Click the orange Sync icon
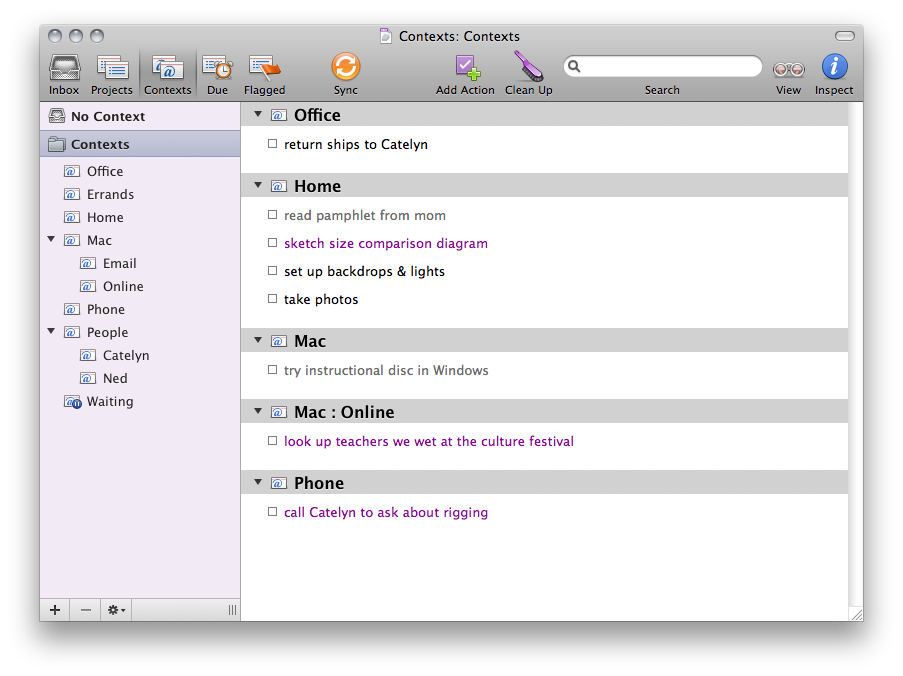Viewport: 903px width, 676px height. point(345,67)
